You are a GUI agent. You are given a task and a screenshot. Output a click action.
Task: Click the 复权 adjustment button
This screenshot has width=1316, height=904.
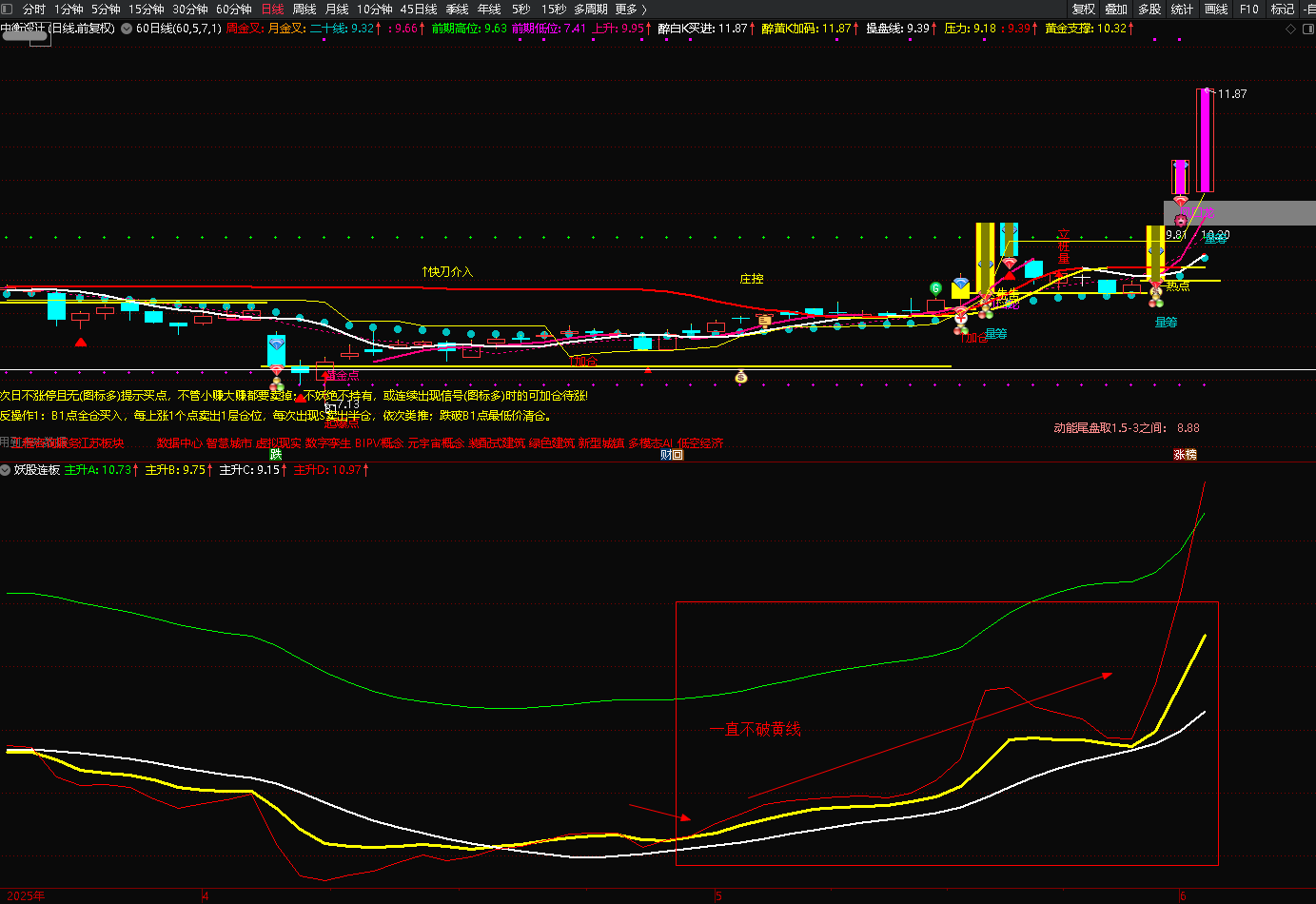[x=1084, y=10]
